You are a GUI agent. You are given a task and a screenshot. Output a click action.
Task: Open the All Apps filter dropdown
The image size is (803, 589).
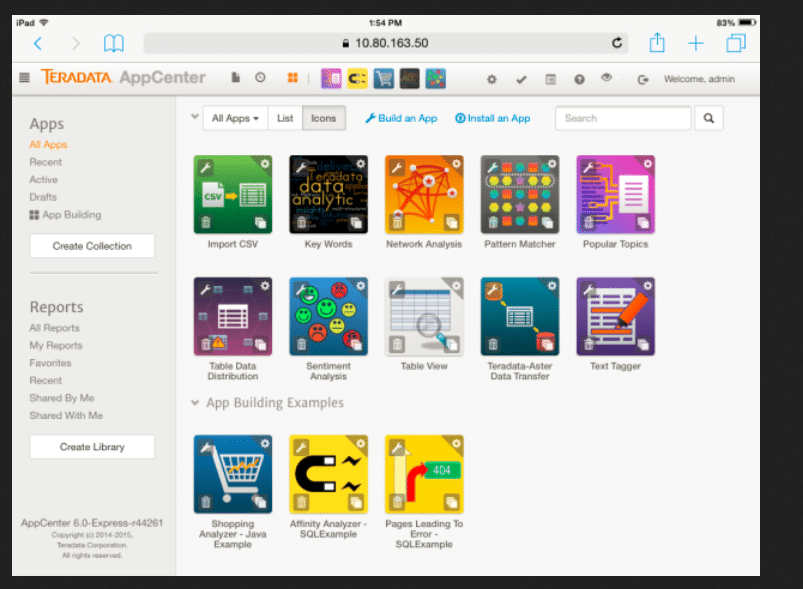point(235,118)
